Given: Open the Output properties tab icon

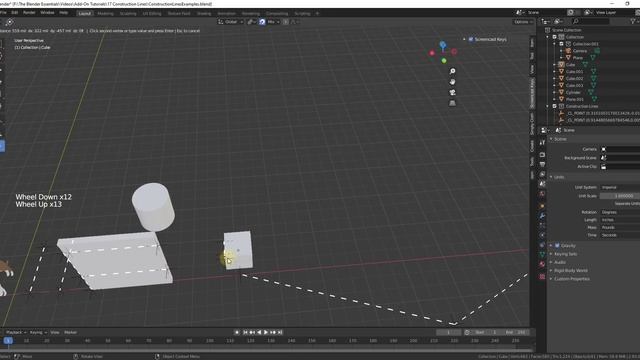Looking at the screenshot, I should [542, 164].
